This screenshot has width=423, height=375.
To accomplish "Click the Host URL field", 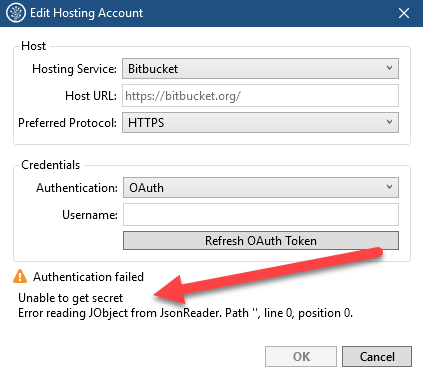I will pyautogui.click(x=260, y=96).
